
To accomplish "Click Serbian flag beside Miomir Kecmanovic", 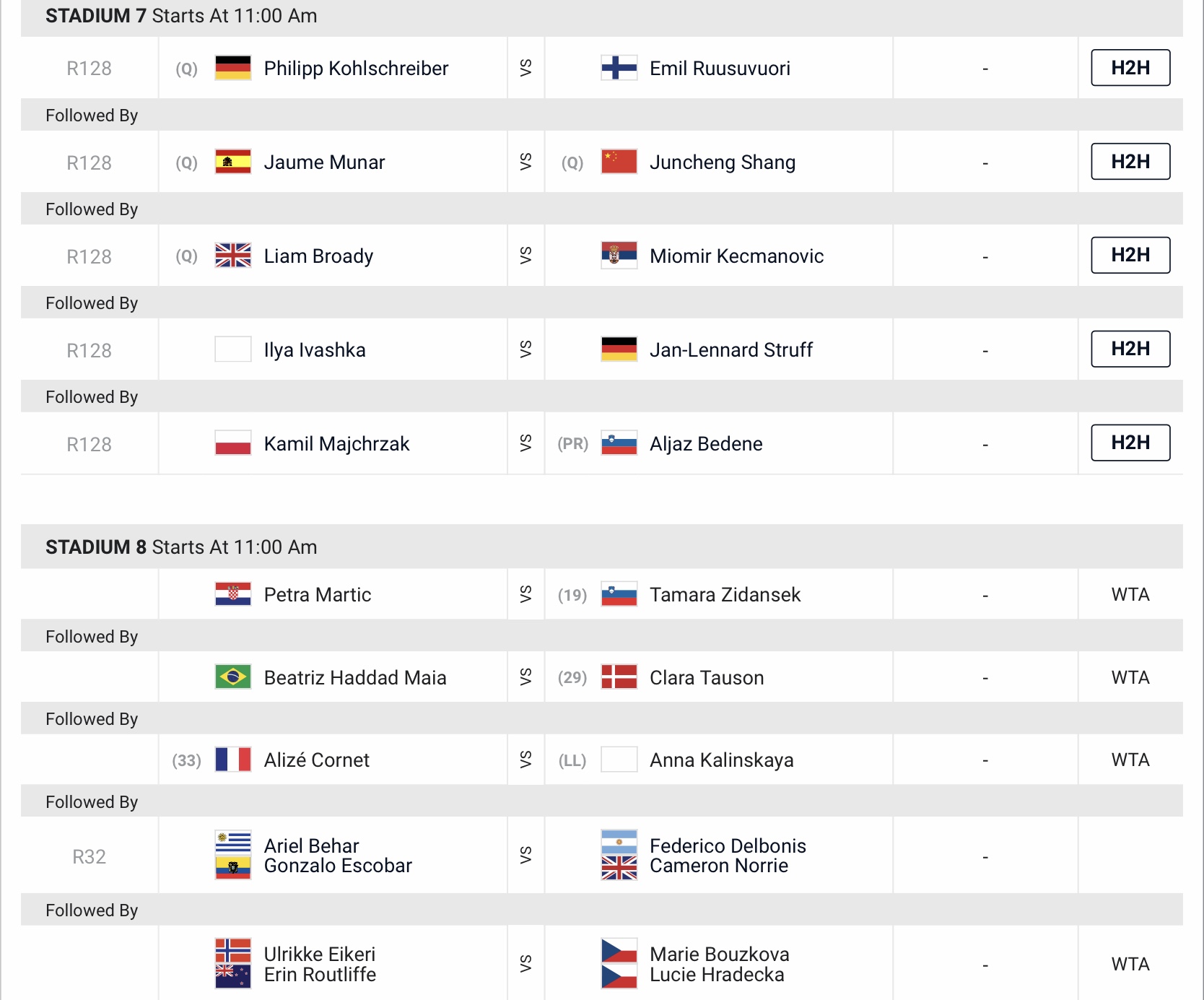I will coord(619,256).
